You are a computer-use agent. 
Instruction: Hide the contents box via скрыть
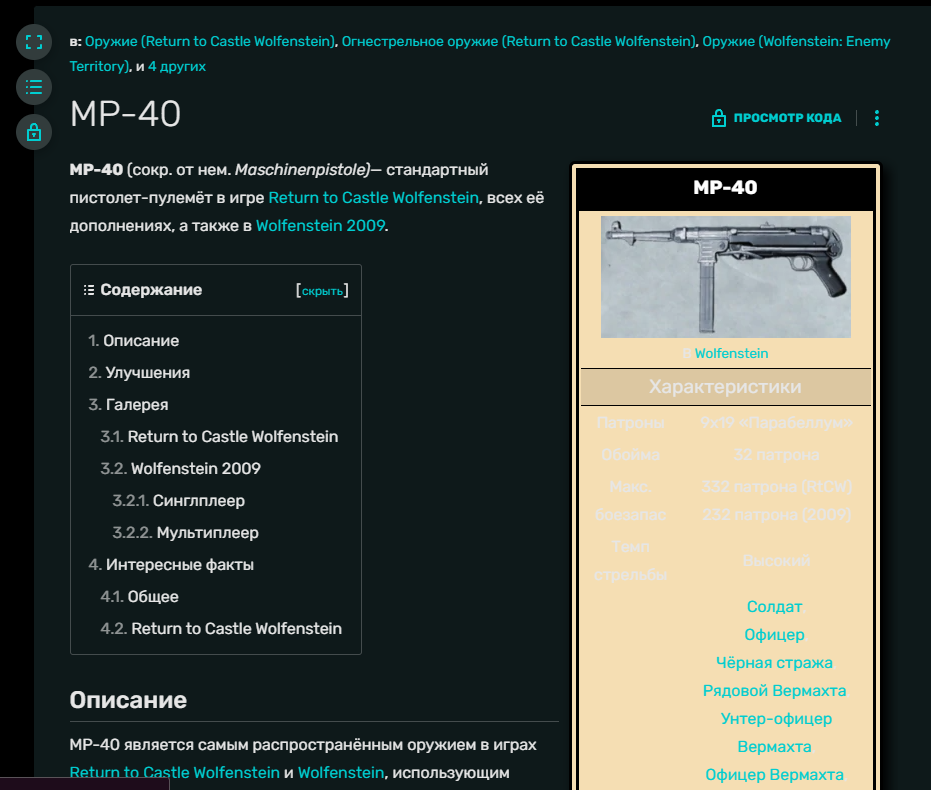[323, 291]
